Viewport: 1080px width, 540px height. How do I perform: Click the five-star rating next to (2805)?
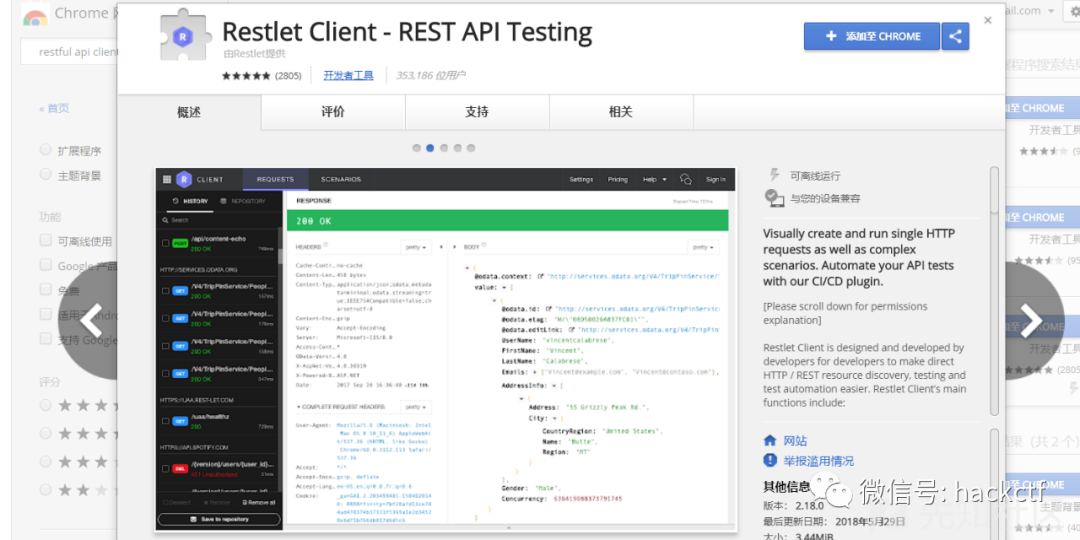tap(246, 76)
